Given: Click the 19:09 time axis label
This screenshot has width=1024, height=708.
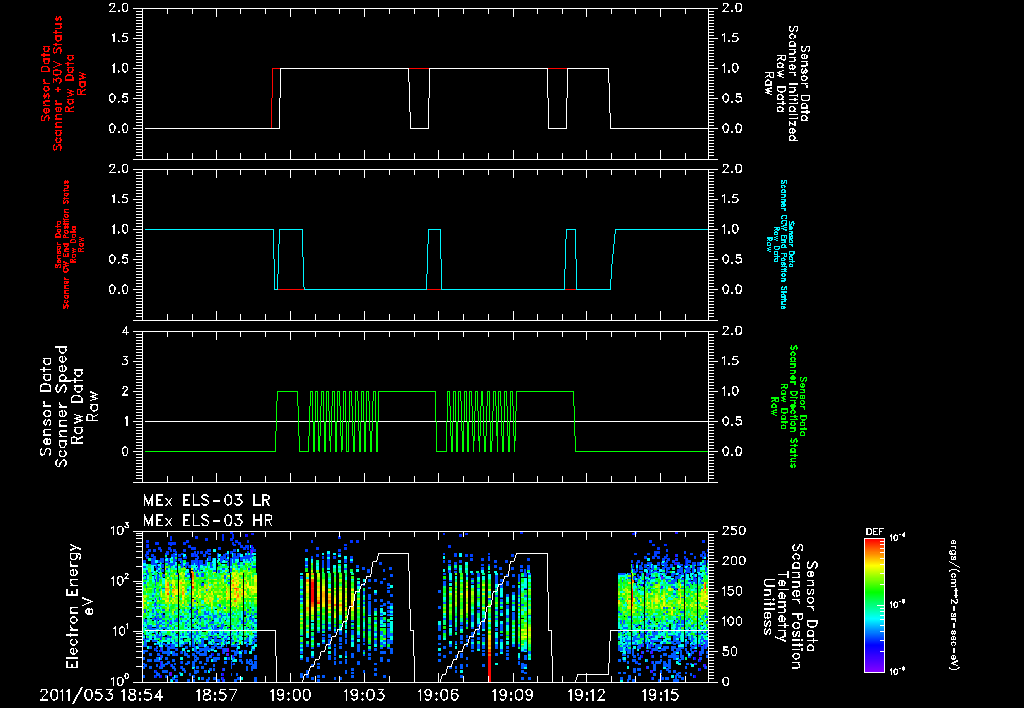Looking at the screenshot, I should 512,695.
